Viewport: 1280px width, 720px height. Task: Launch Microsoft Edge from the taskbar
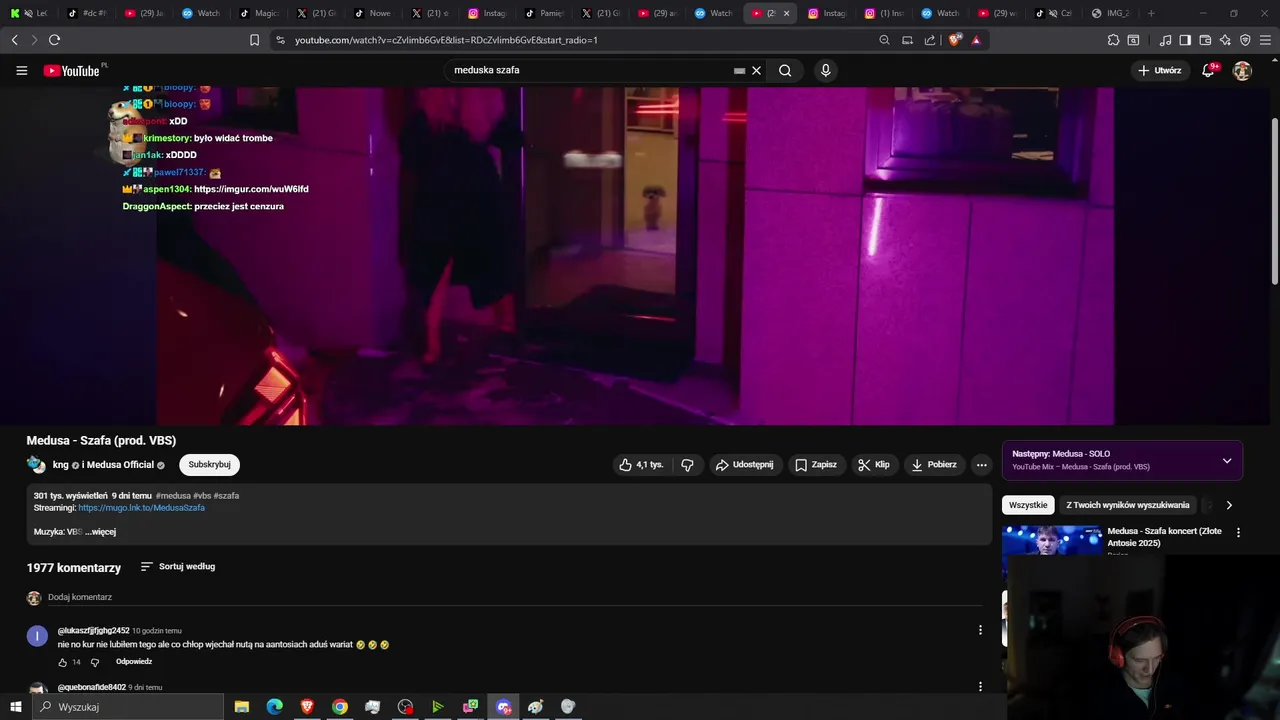pos(274,707)
